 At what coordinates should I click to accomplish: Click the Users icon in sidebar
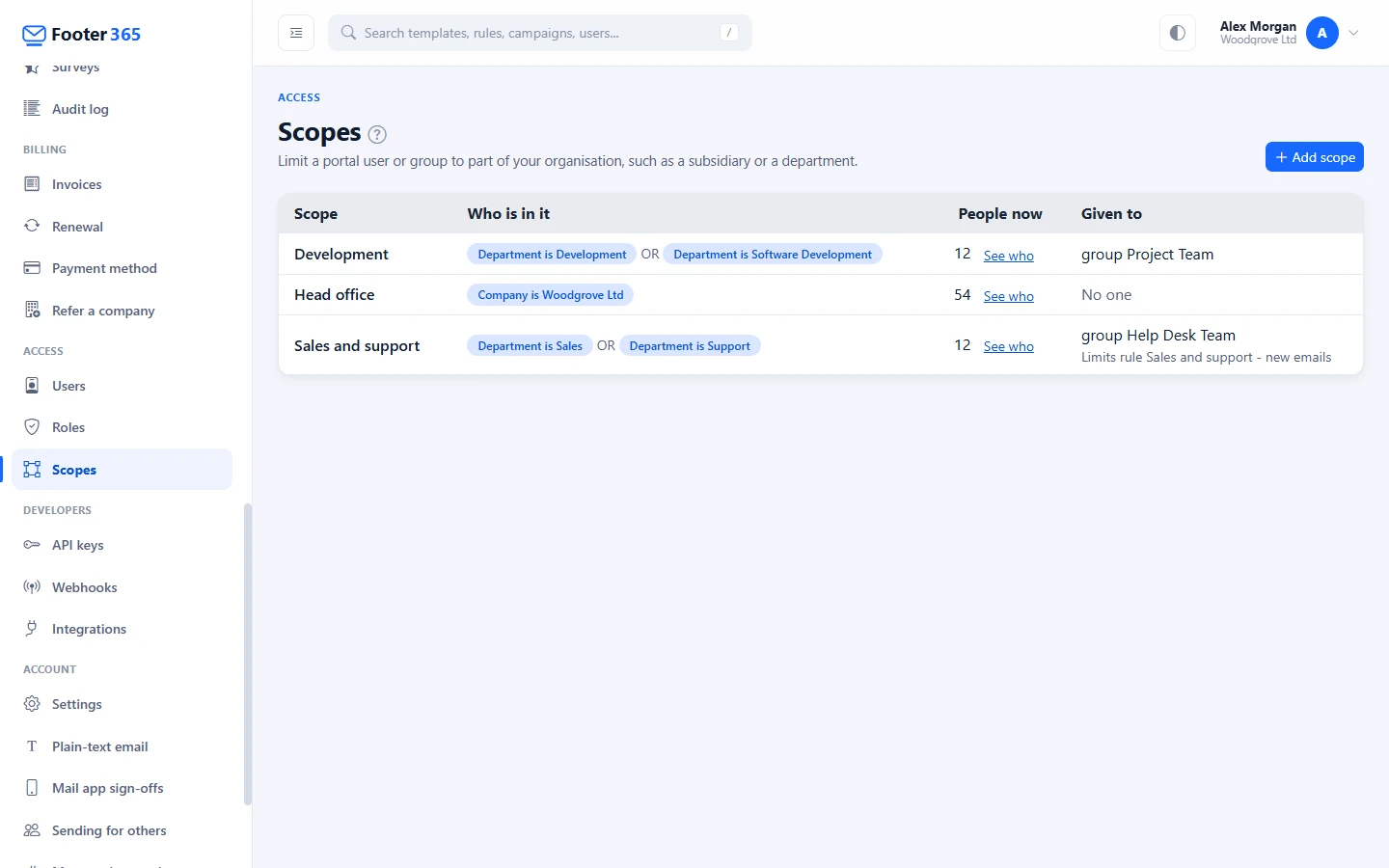pyautogui.click(x=32, y=385)
